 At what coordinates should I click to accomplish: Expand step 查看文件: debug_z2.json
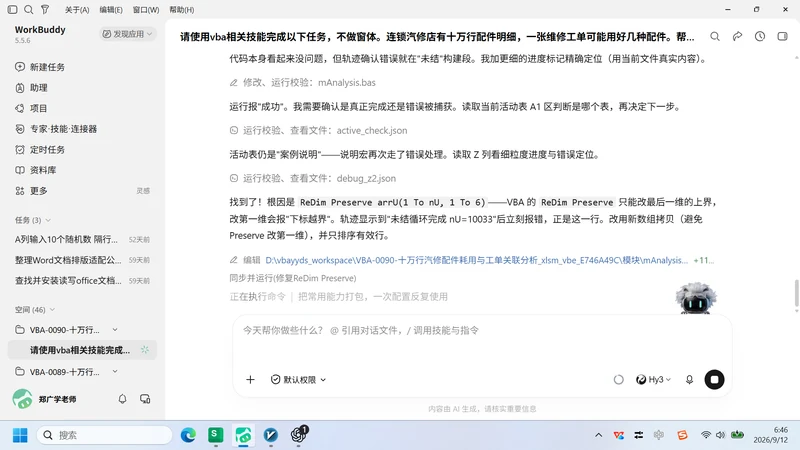coord(313,178)
